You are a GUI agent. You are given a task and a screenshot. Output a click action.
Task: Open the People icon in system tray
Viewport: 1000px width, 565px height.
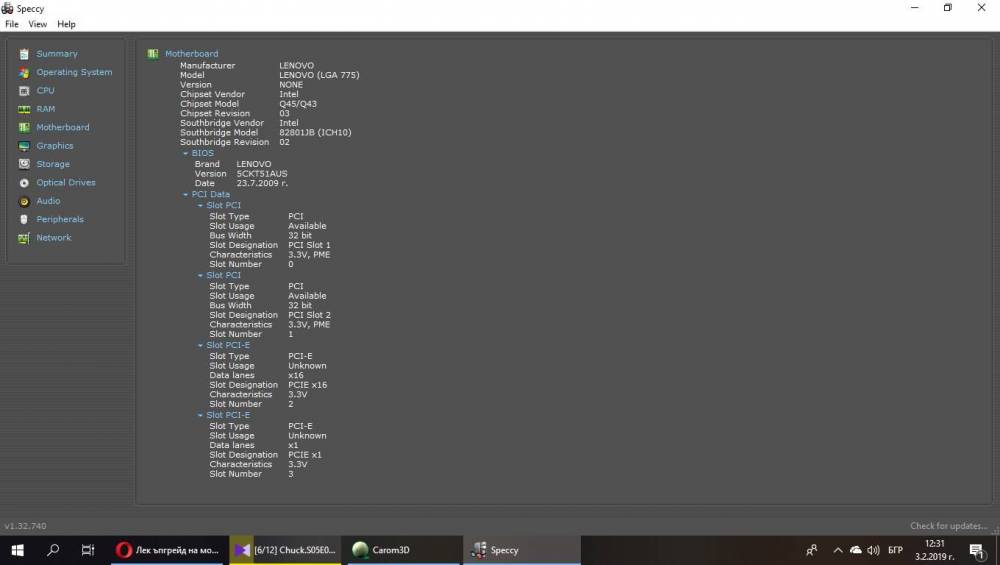click(812, 550)
